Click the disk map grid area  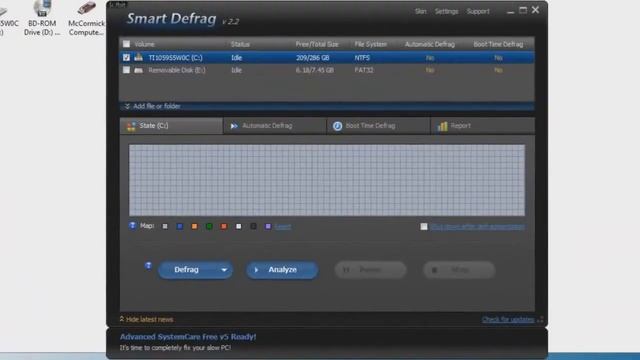[327, 180]
